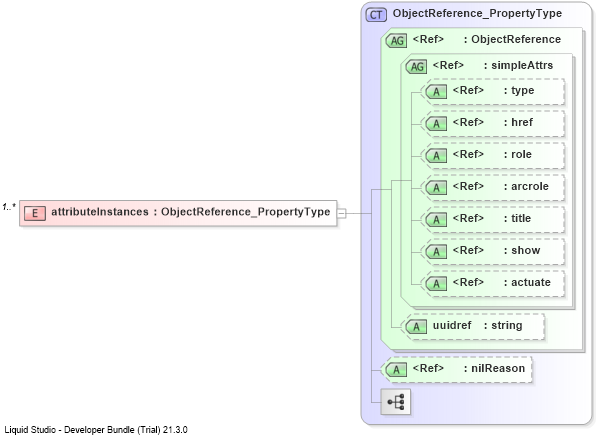
Task: Click the Liquid Studio Developer Bundle footer text
Action: click(96, 430)
